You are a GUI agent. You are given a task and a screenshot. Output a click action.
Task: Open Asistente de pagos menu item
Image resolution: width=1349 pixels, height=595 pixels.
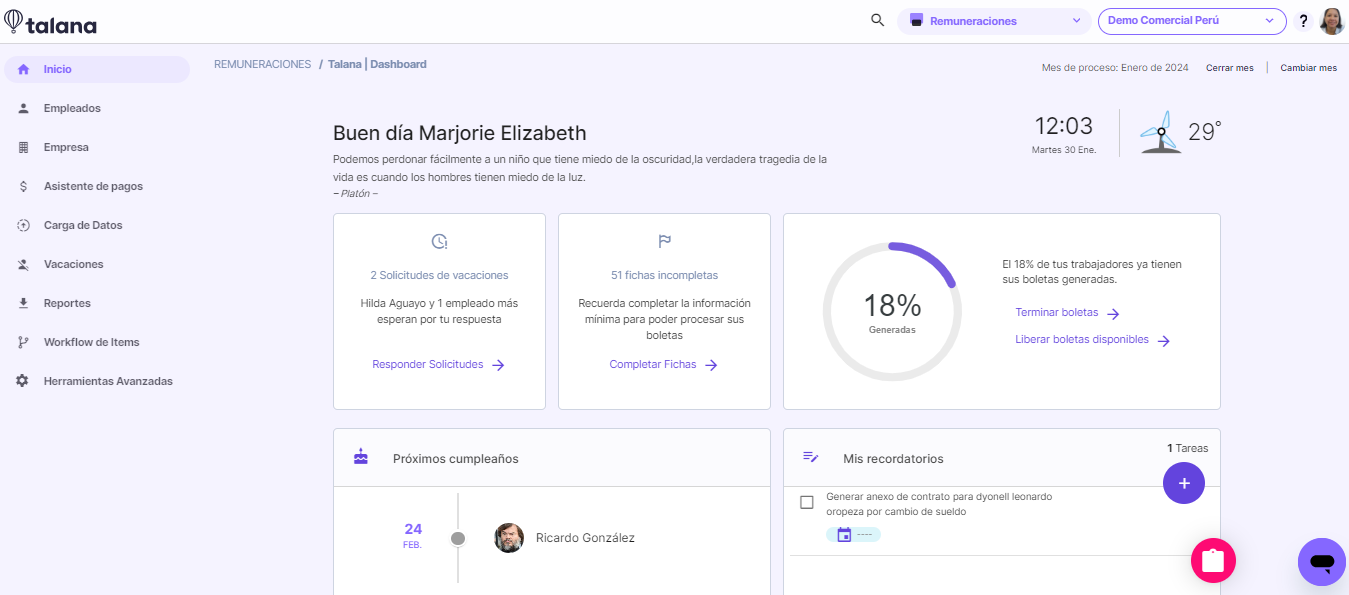(x=97, y=186)
